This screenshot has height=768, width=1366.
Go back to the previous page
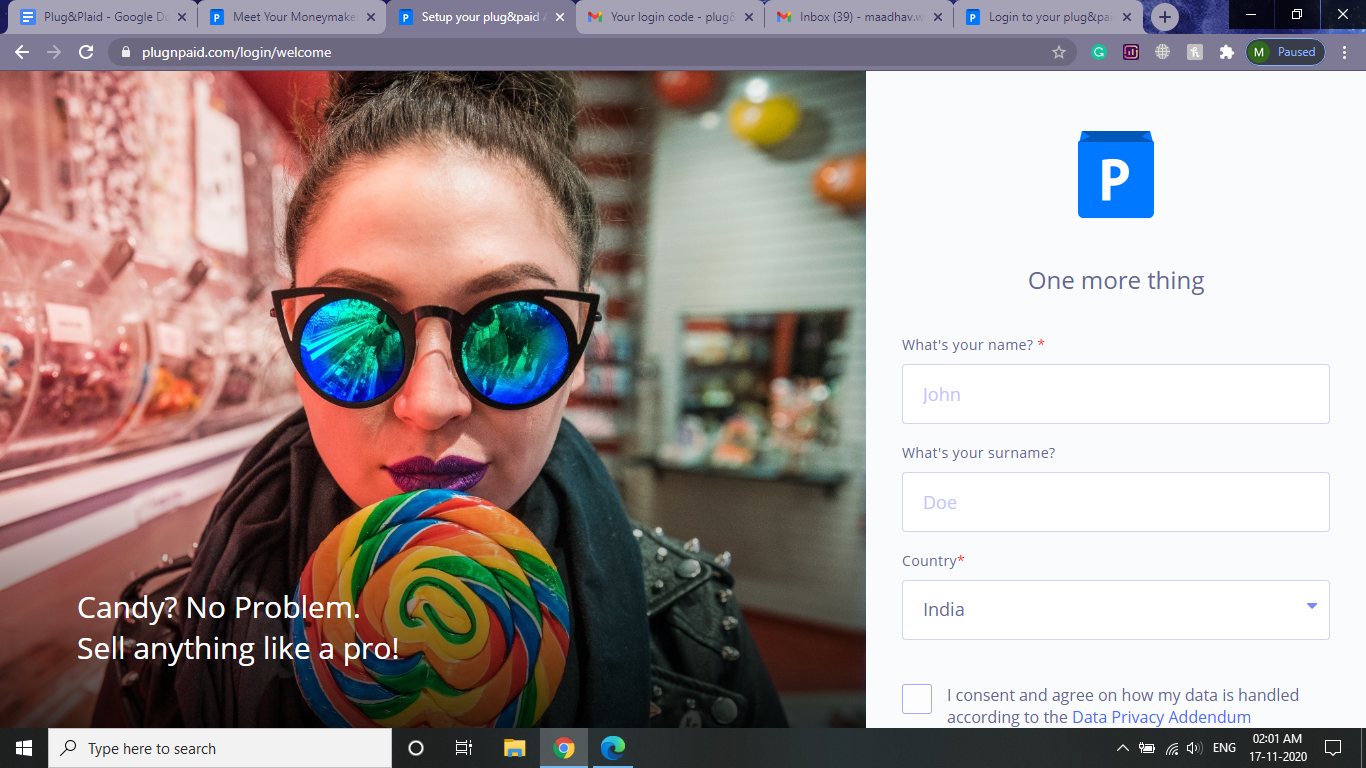click(x=22, y=52)
